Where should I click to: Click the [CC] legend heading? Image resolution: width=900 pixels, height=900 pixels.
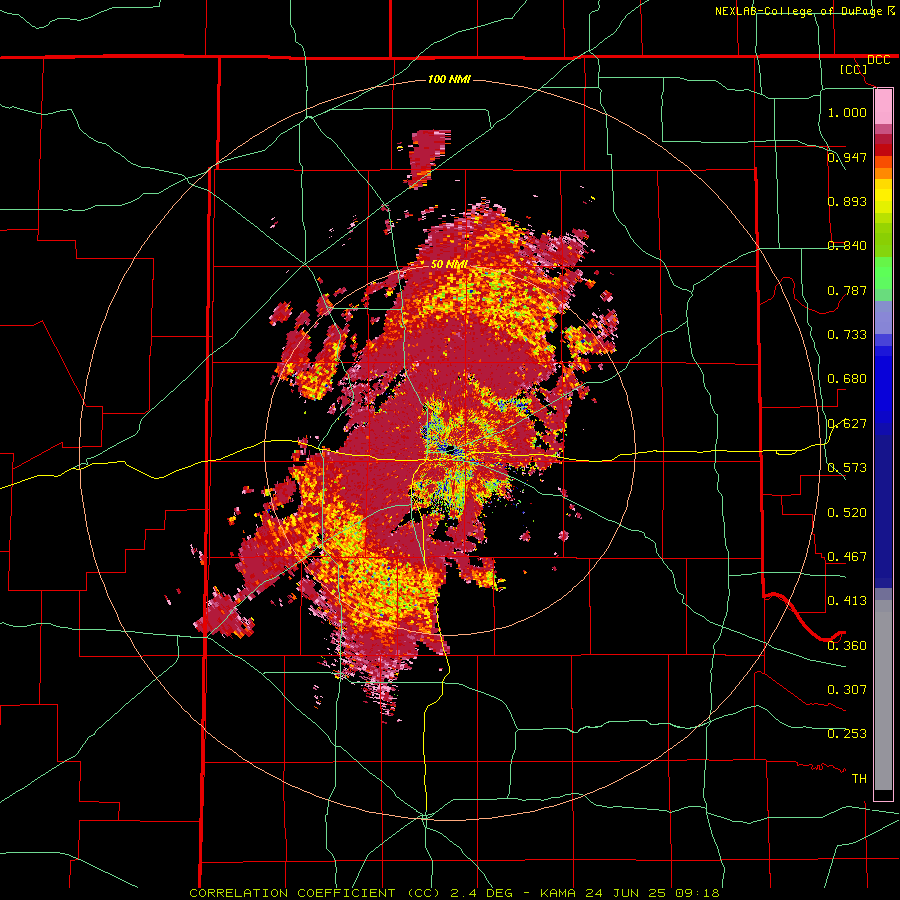tap(854, 69)
